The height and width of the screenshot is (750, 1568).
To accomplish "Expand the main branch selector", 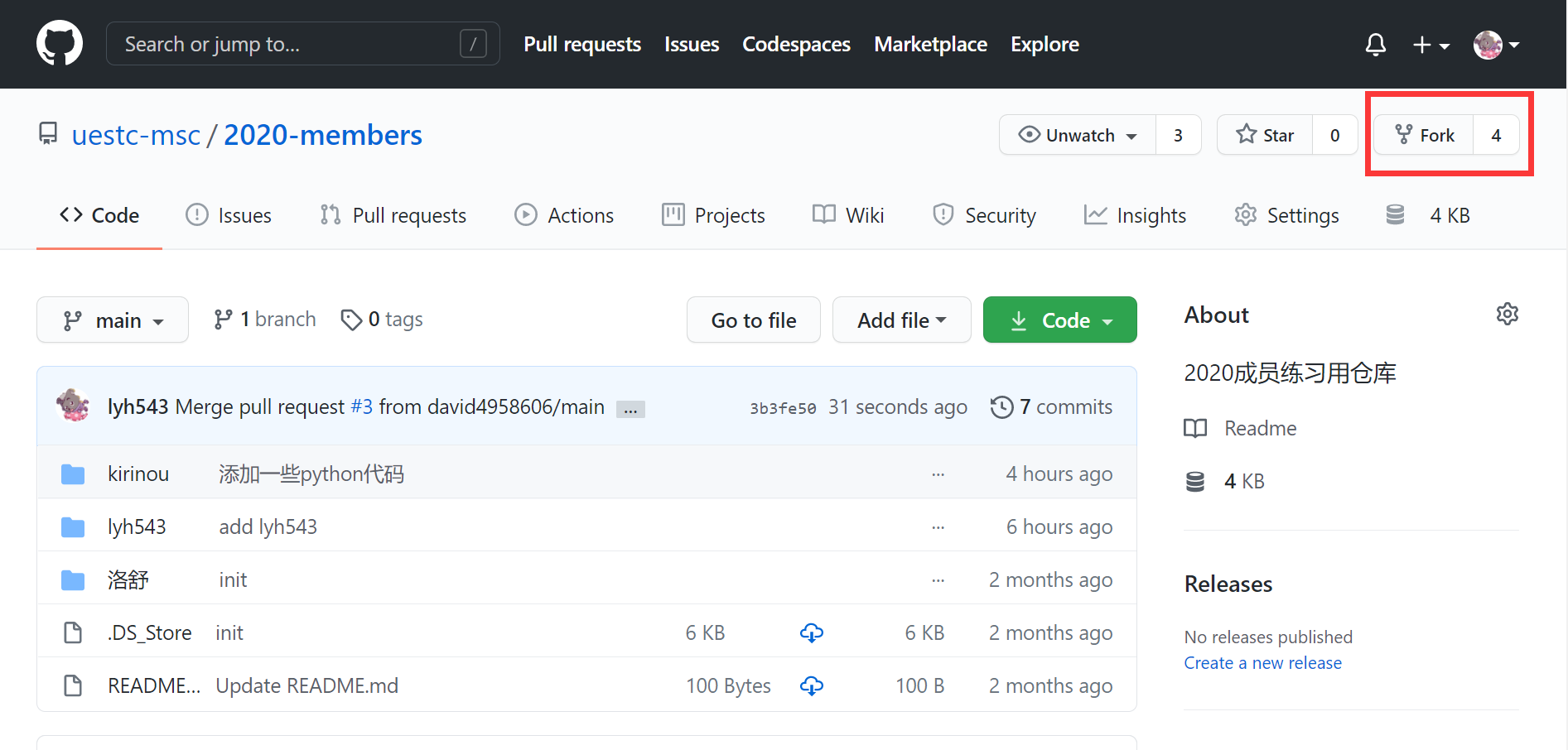I will tap(113, 320).
